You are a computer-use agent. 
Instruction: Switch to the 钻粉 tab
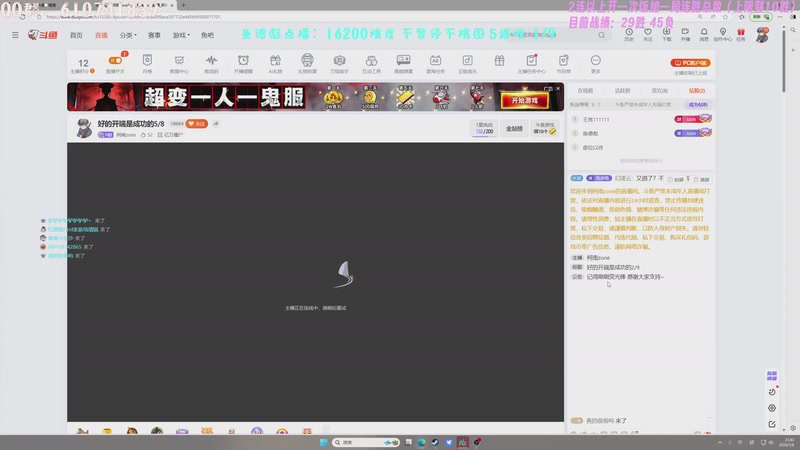pyautogui.click(x=697, y=90)
